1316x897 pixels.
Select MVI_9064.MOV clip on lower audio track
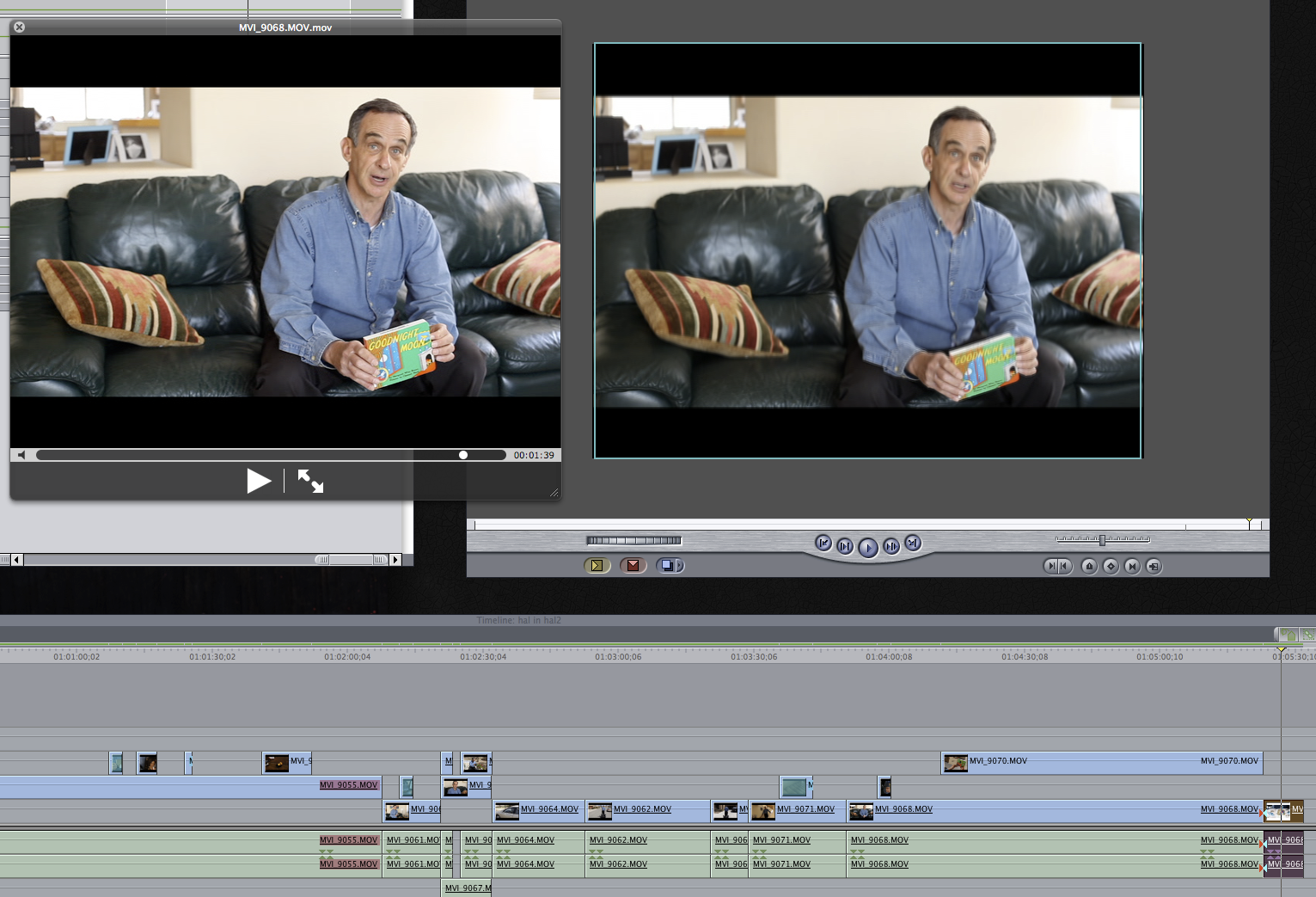pyautogui.click(x=539, y=865)
